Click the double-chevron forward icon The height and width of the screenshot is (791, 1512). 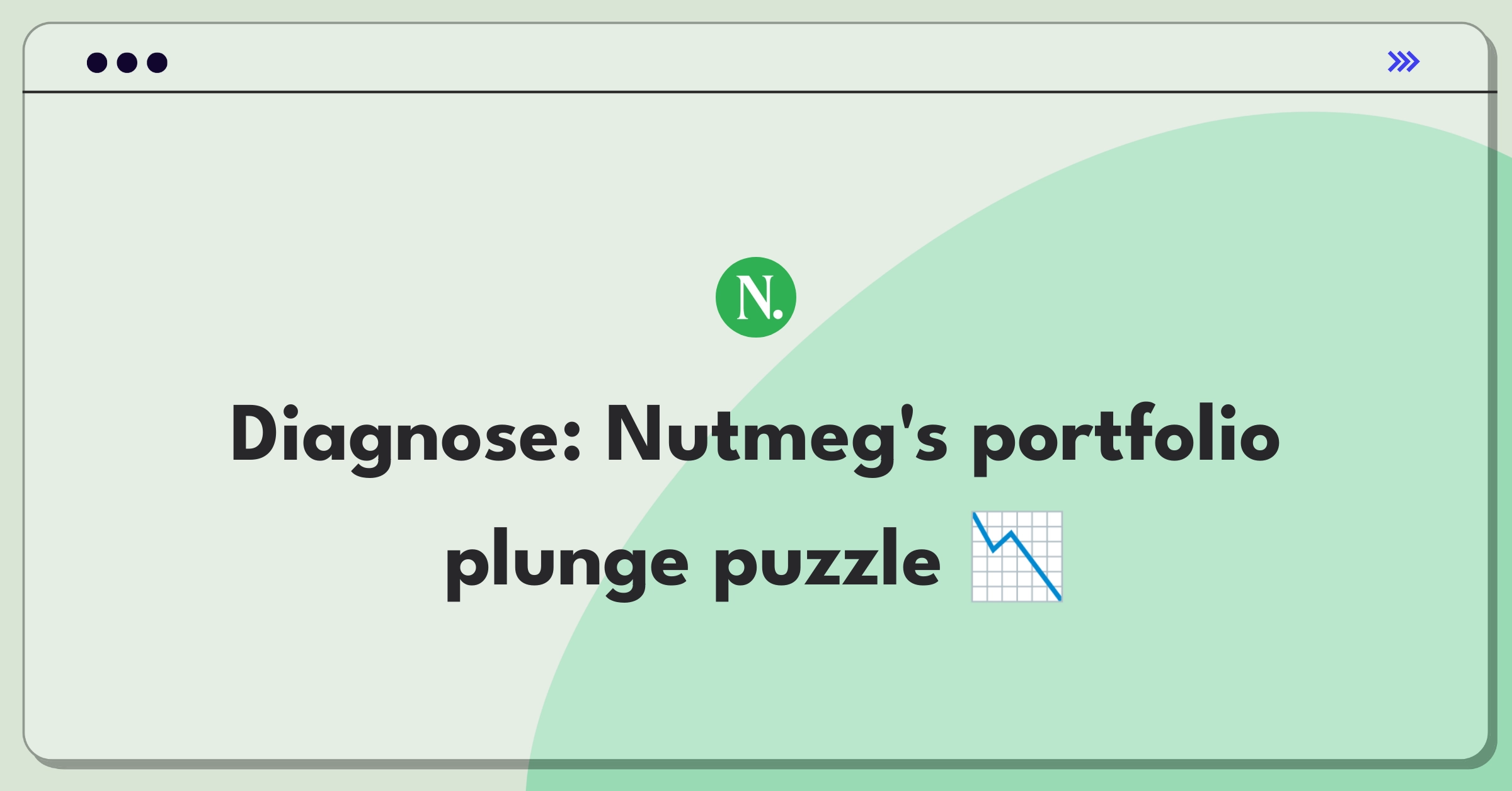(1404, 62)
